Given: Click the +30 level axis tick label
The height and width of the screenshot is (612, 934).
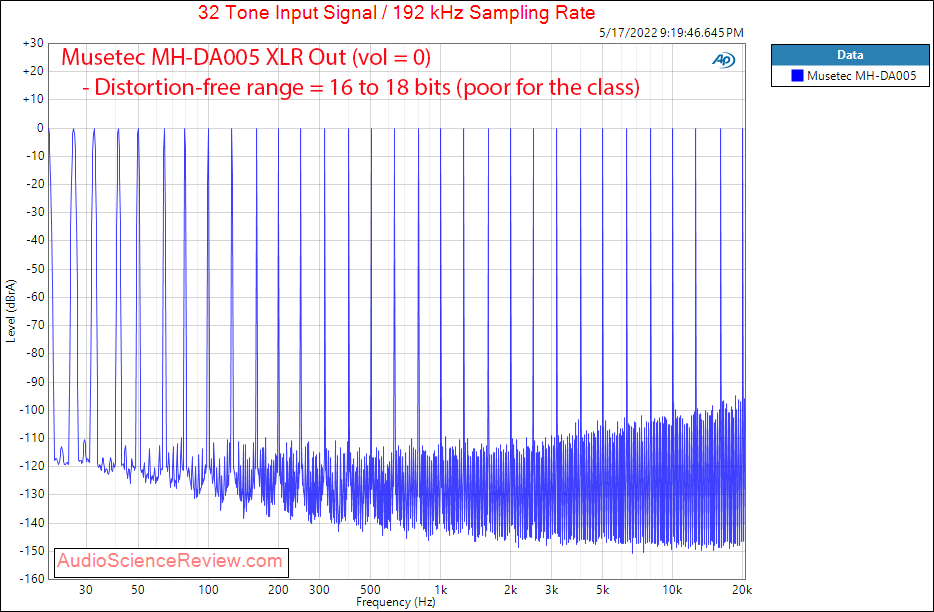Looking at the screenshot, I should pos(33,43).
